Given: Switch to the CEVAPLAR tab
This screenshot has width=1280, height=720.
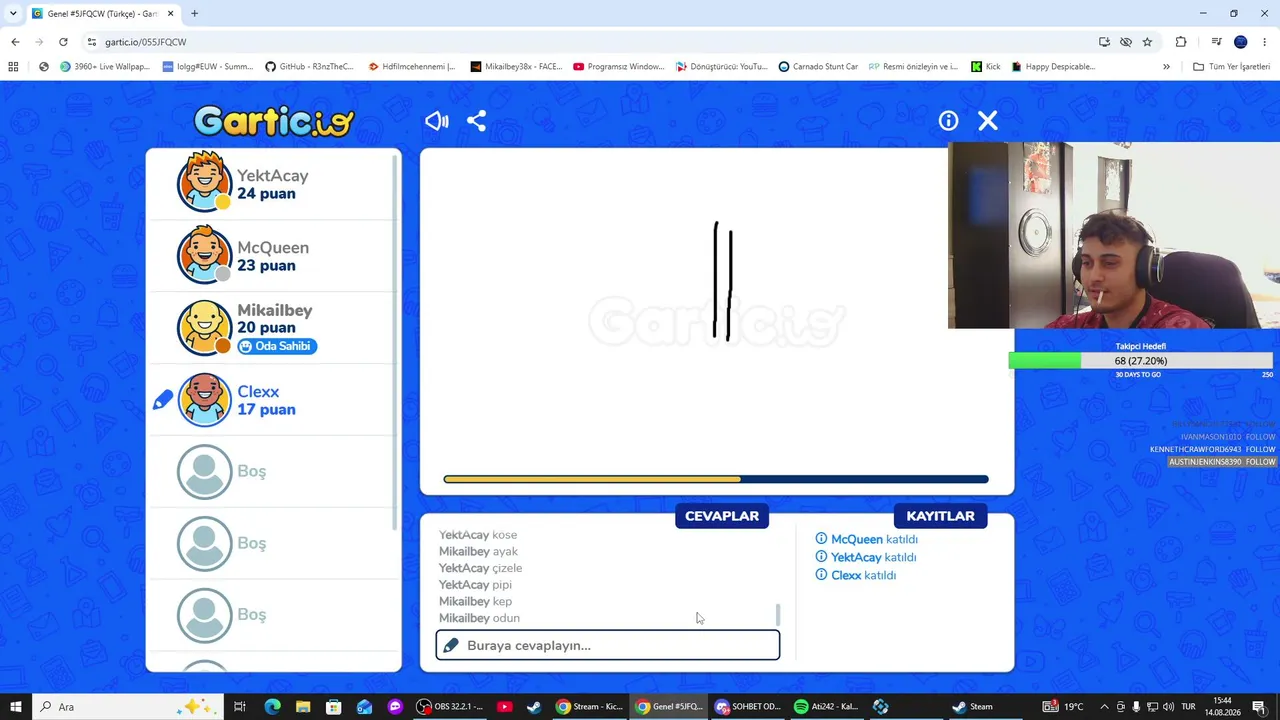Looking at the screenshot, I should point(722,516).
